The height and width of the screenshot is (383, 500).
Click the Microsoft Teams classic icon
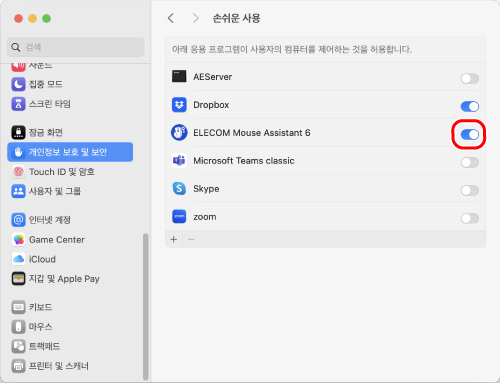tap(179, 161)
